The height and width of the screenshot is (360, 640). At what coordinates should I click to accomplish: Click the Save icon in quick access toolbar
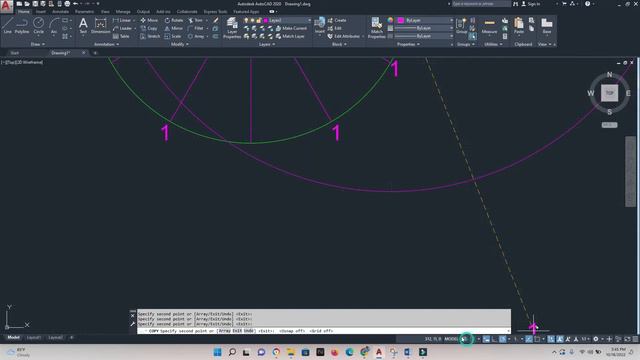coord(35,4)
